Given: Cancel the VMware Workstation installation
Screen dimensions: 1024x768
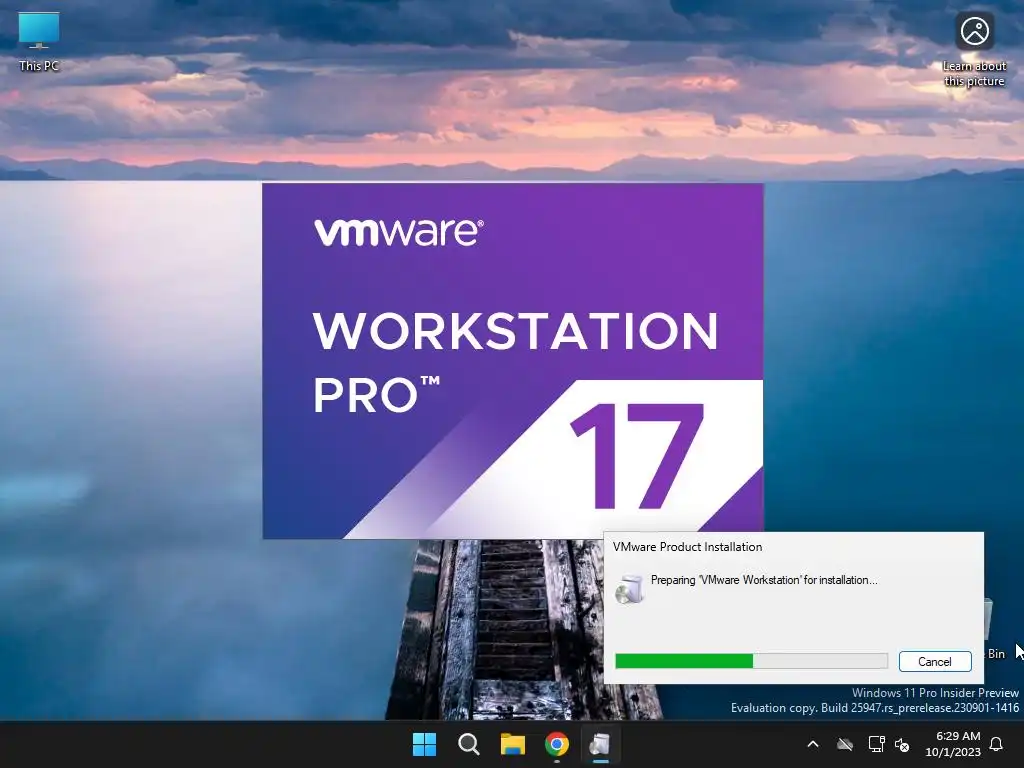Looking at the screenshot, I should [935, 662].
